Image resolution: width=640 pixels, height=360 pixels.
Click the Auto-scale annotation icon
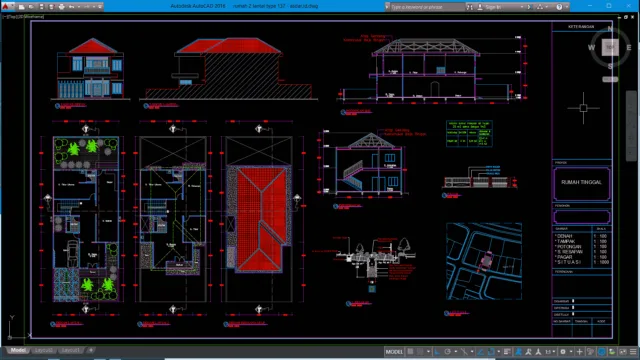click(x=529, y=351)
